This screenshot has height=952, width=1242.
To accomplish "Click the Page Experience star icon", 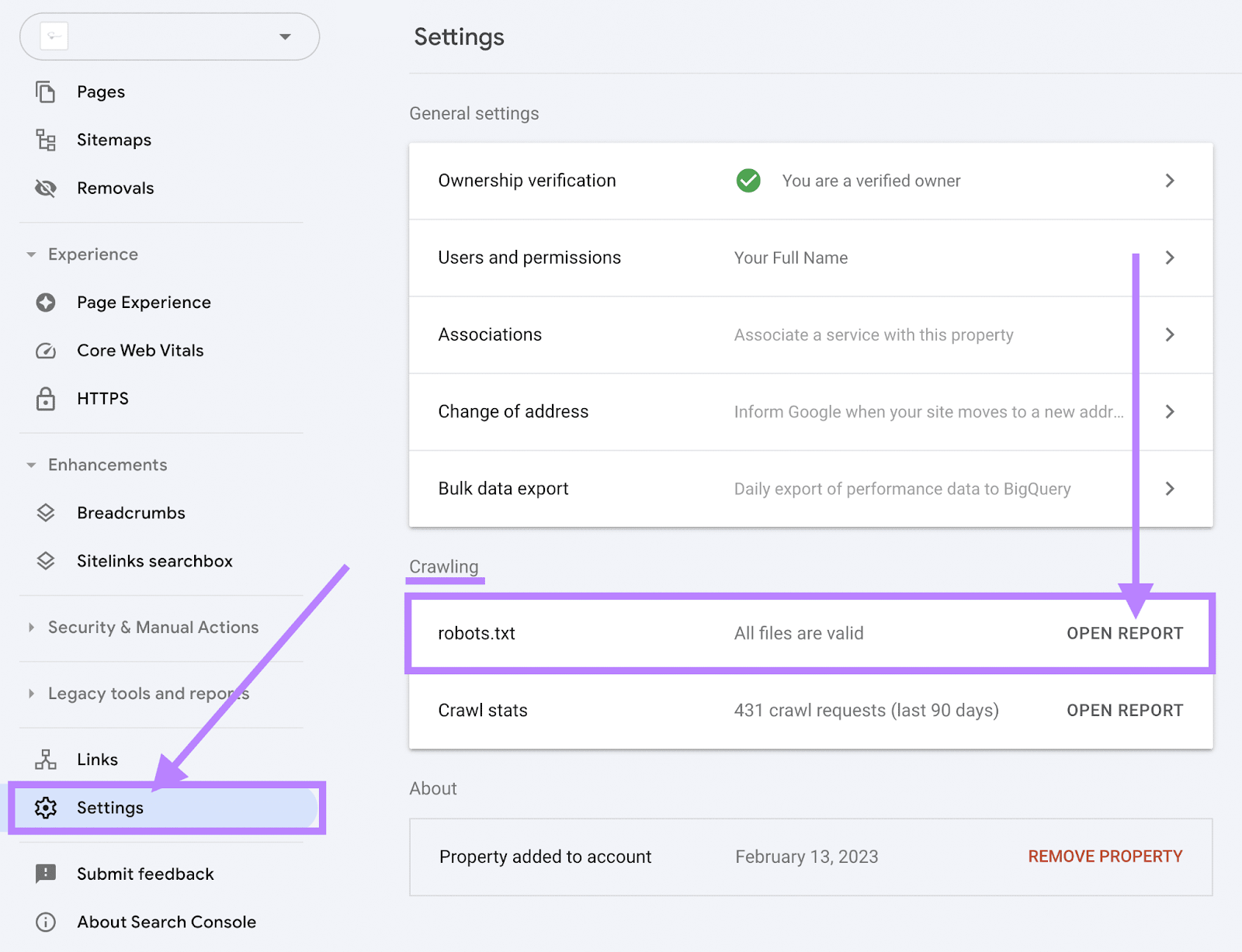I will [x=46, y=303].
